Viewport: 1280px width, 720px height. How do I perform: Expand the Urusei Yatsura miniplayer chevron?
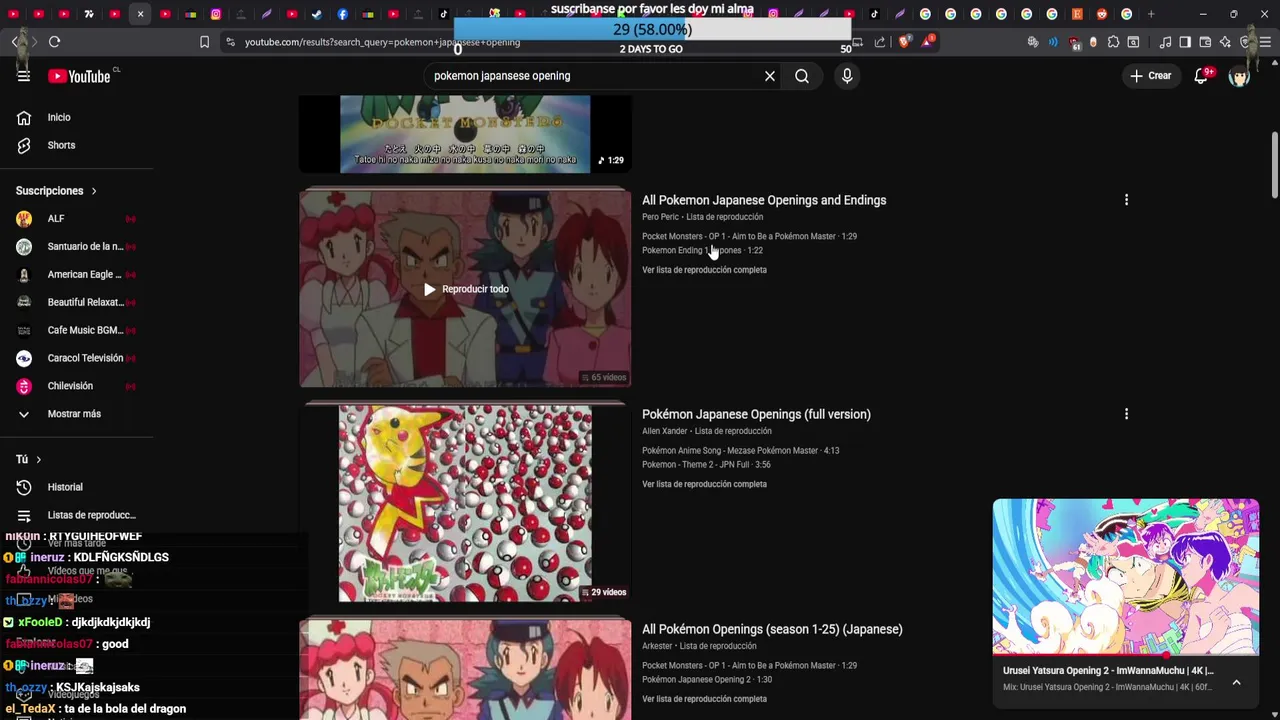click(1236, 682)
